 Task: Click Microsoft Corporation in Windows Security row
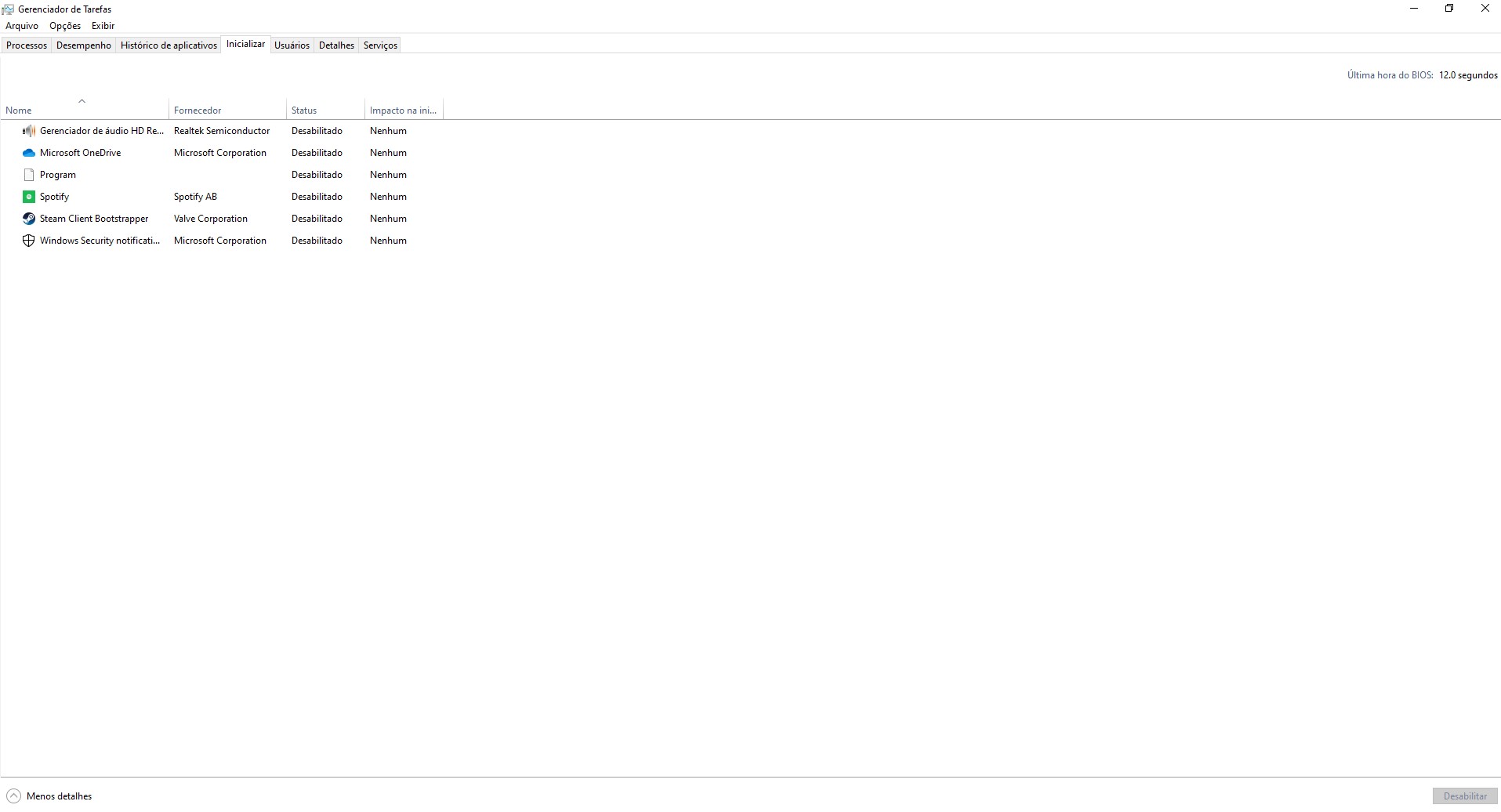click(x=220, y=241)
